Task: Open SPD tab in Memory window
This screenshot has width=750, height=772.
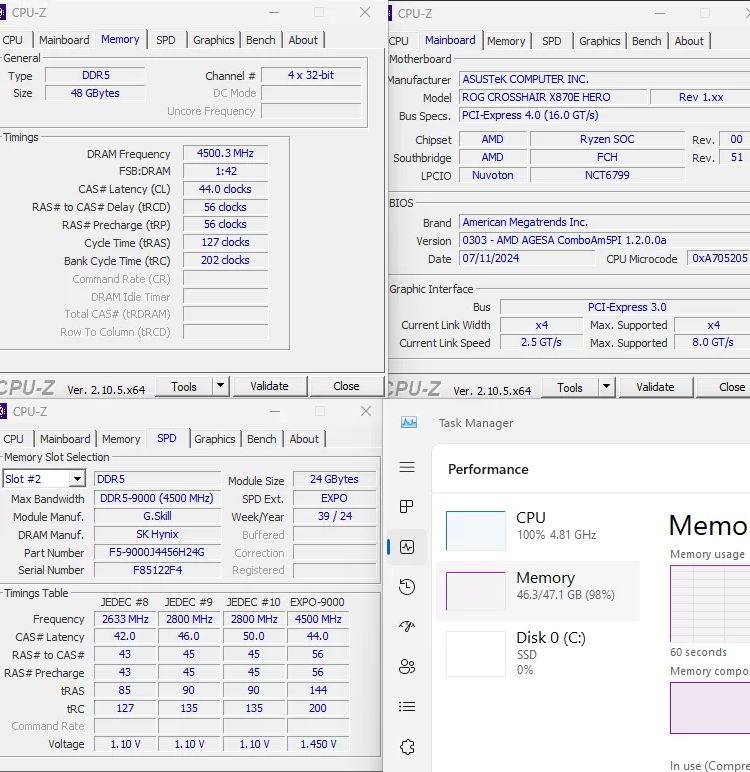Action: click(x=165, y=40)
